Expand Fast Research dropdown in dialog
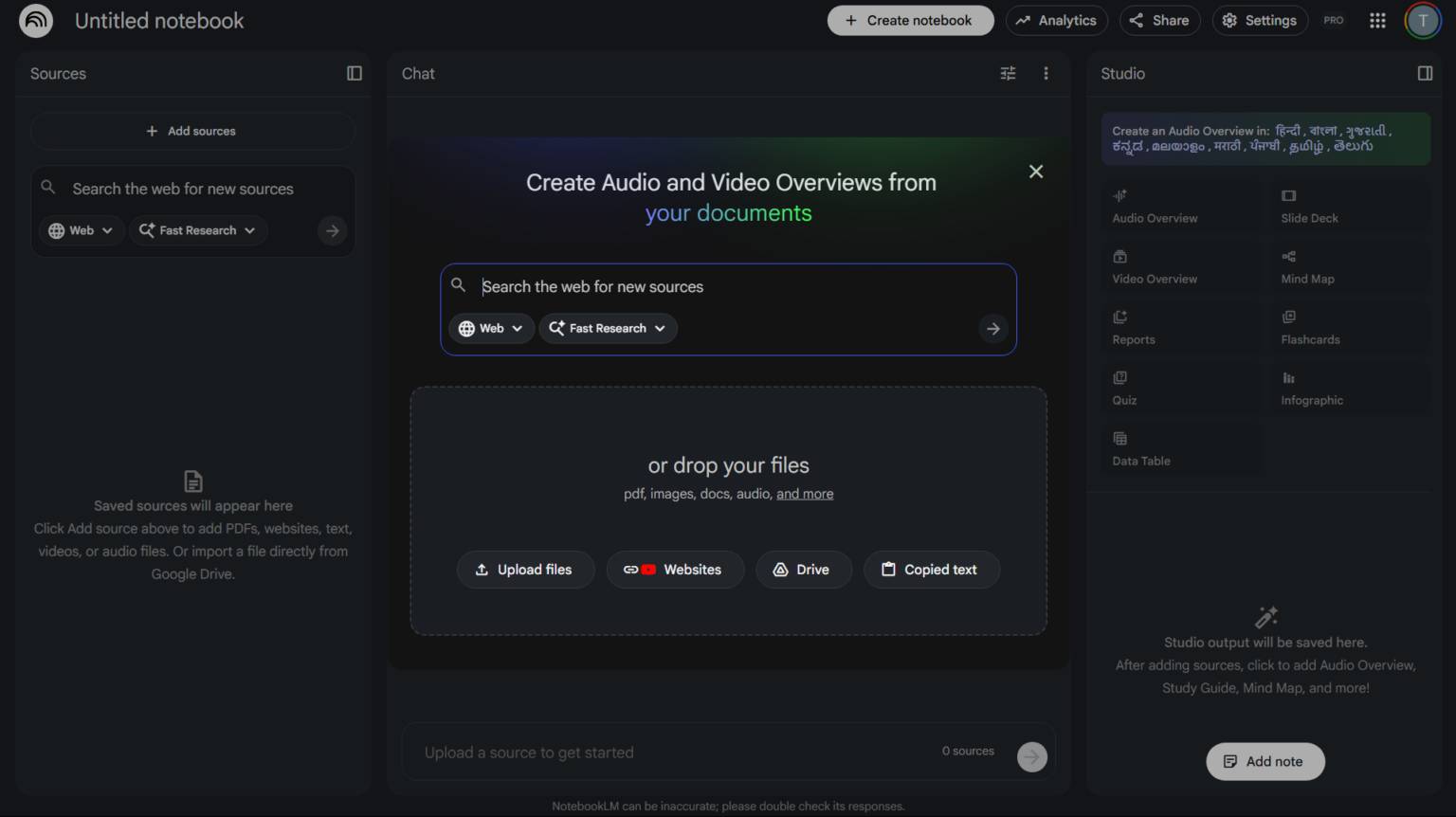The height and width of the screenshot is (817, 1456). click(608, 329)
